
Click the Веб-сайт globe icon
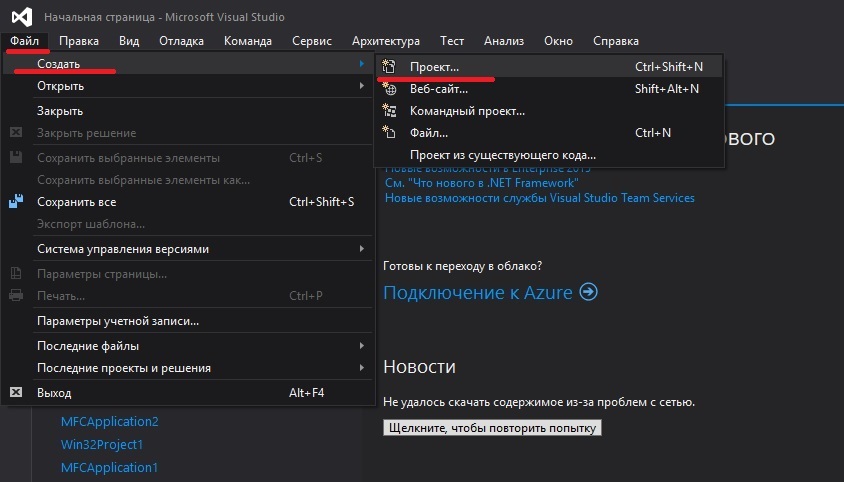pyautogui.click(x=389, y=89)
